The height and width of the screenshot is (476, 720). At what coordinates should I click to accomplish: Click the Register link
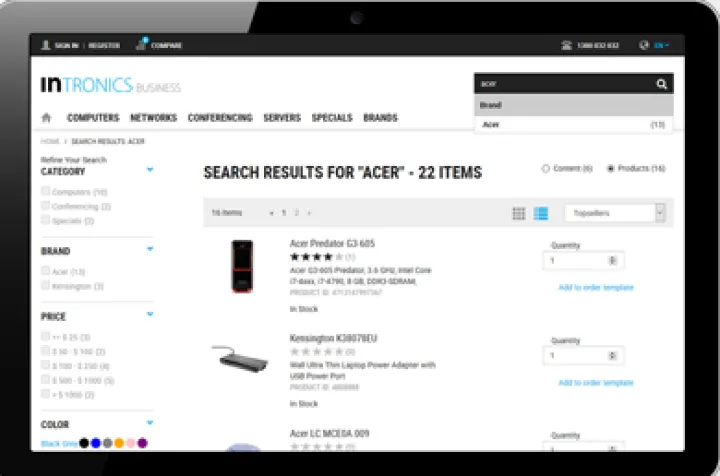(x=104, y=45)
